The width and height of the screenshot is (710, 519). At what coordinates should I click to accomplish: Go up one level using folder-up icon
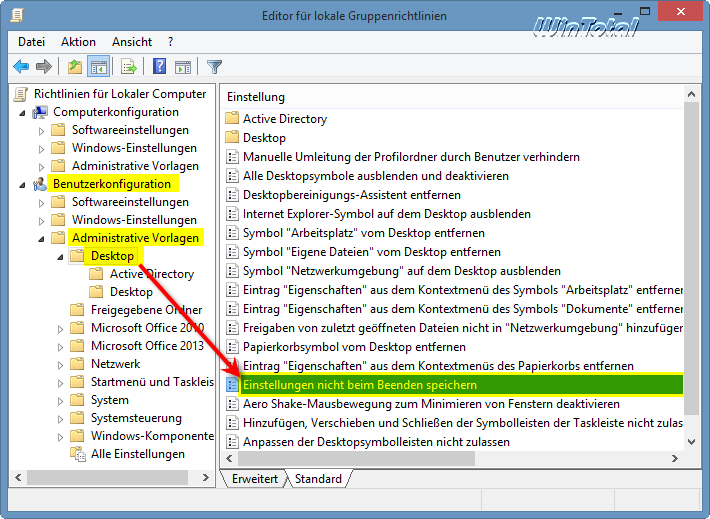(x=75, y=67)
